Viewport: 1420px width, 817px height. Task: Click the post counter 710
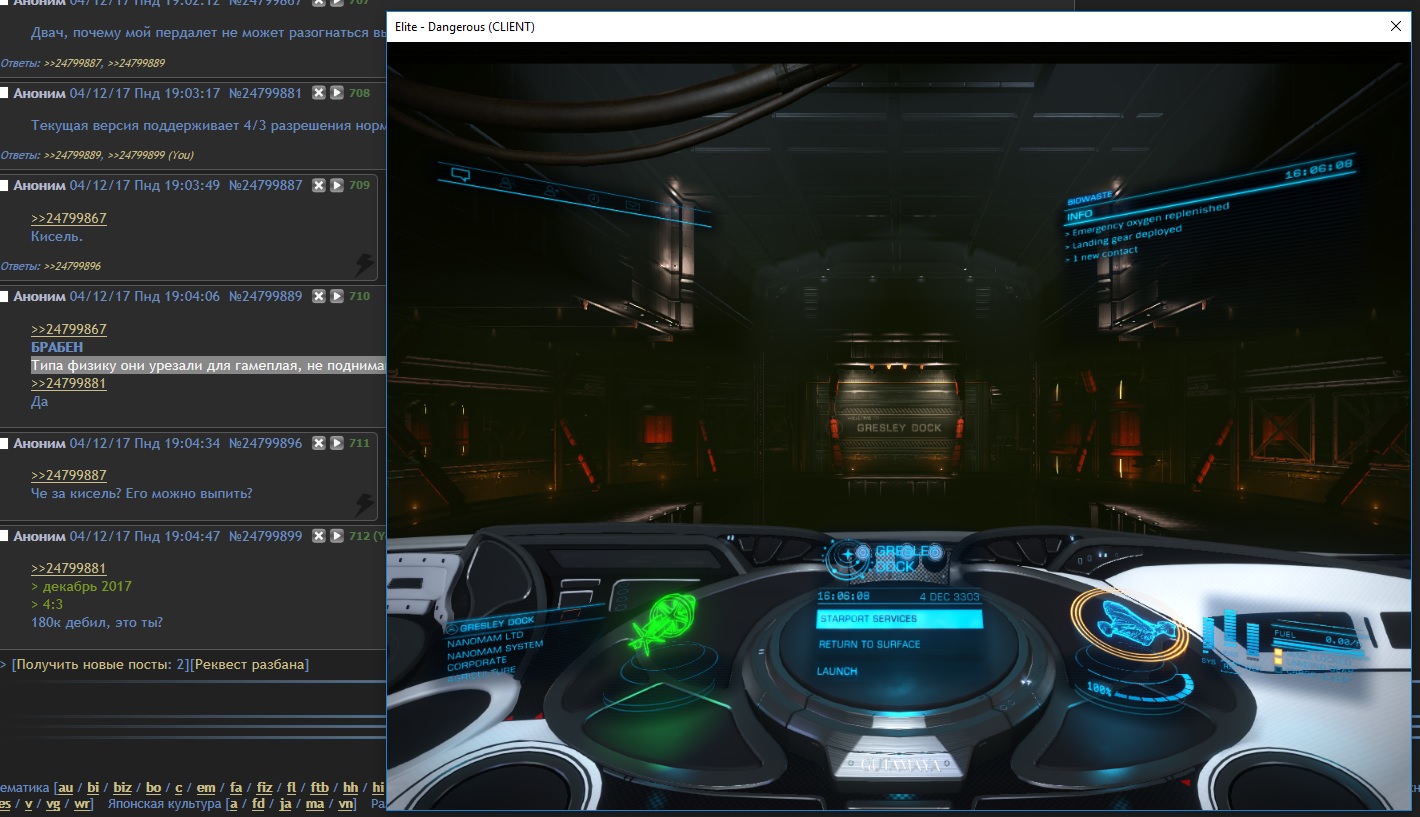coord(358,296)
